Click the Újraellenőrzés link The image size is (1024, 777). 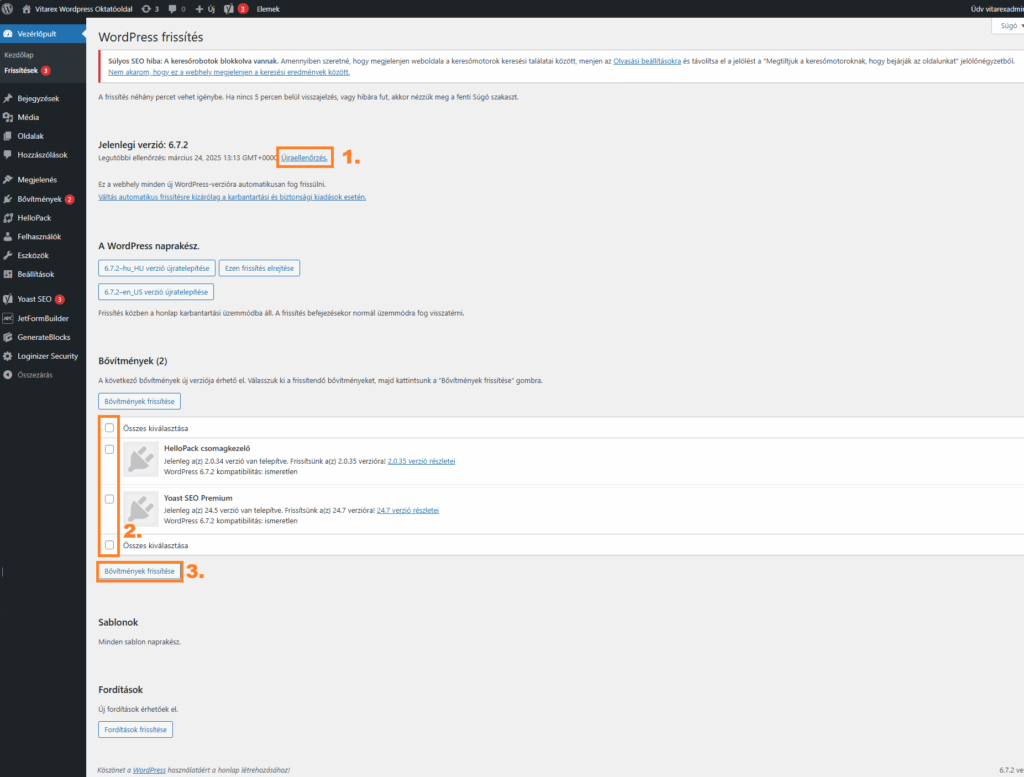point(304,158)
